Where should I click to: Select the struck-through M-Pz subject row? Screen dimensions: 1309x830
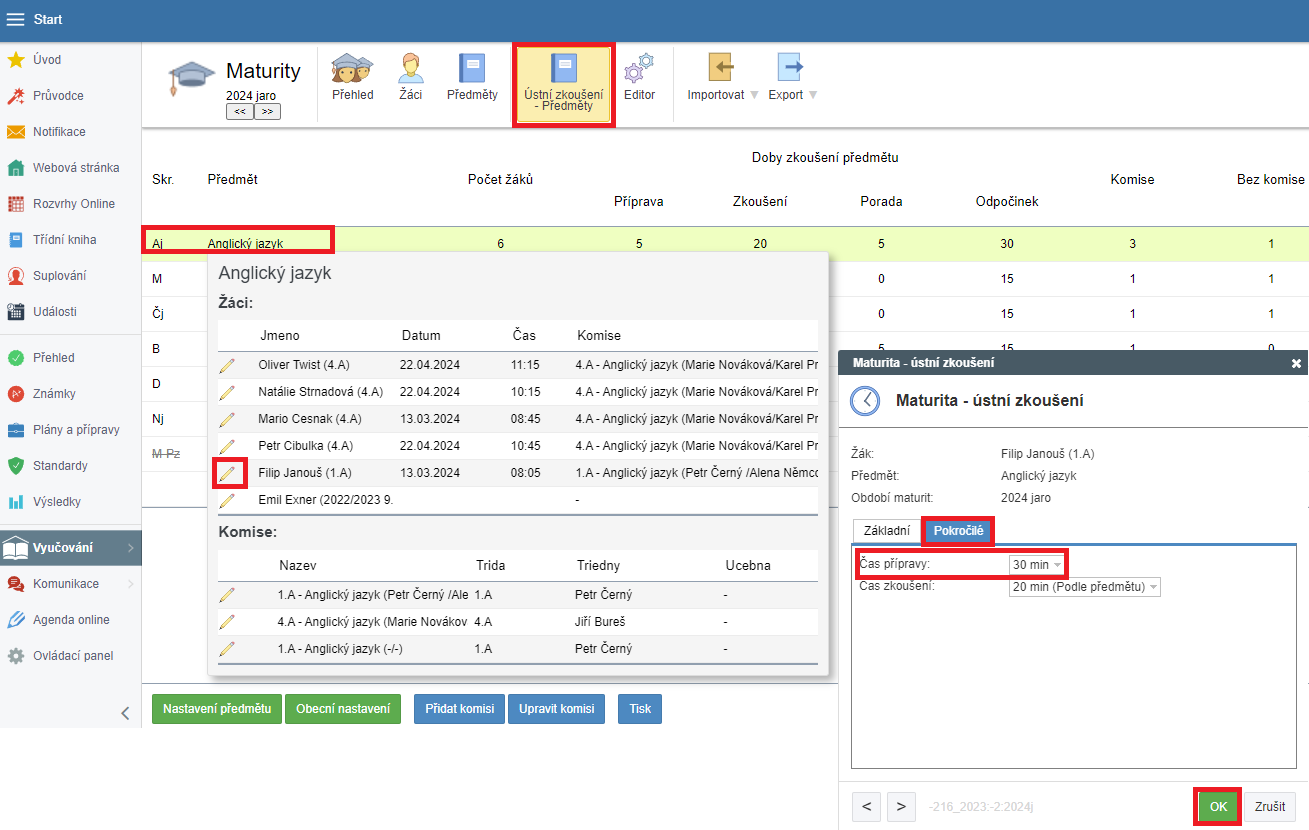click(174, 454)
